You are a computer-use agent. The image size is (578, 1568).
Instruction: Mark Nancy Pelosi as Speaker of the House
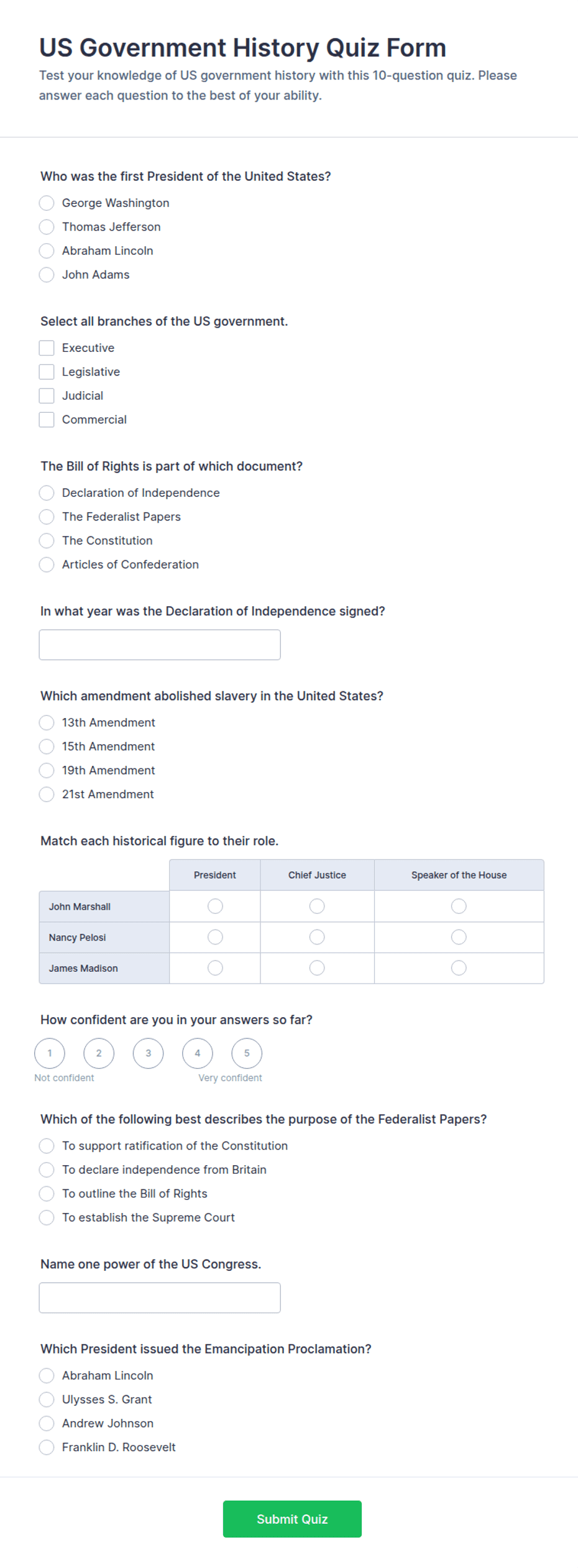click(459, 937)
